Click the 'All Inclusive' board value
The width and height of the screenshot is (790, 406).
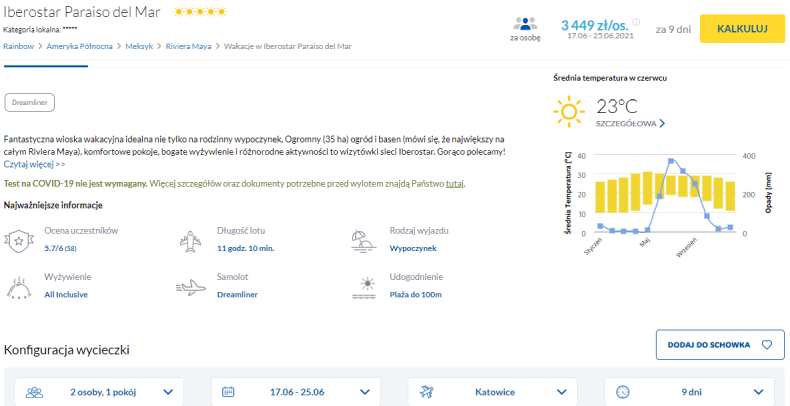(x=65, y=295)
